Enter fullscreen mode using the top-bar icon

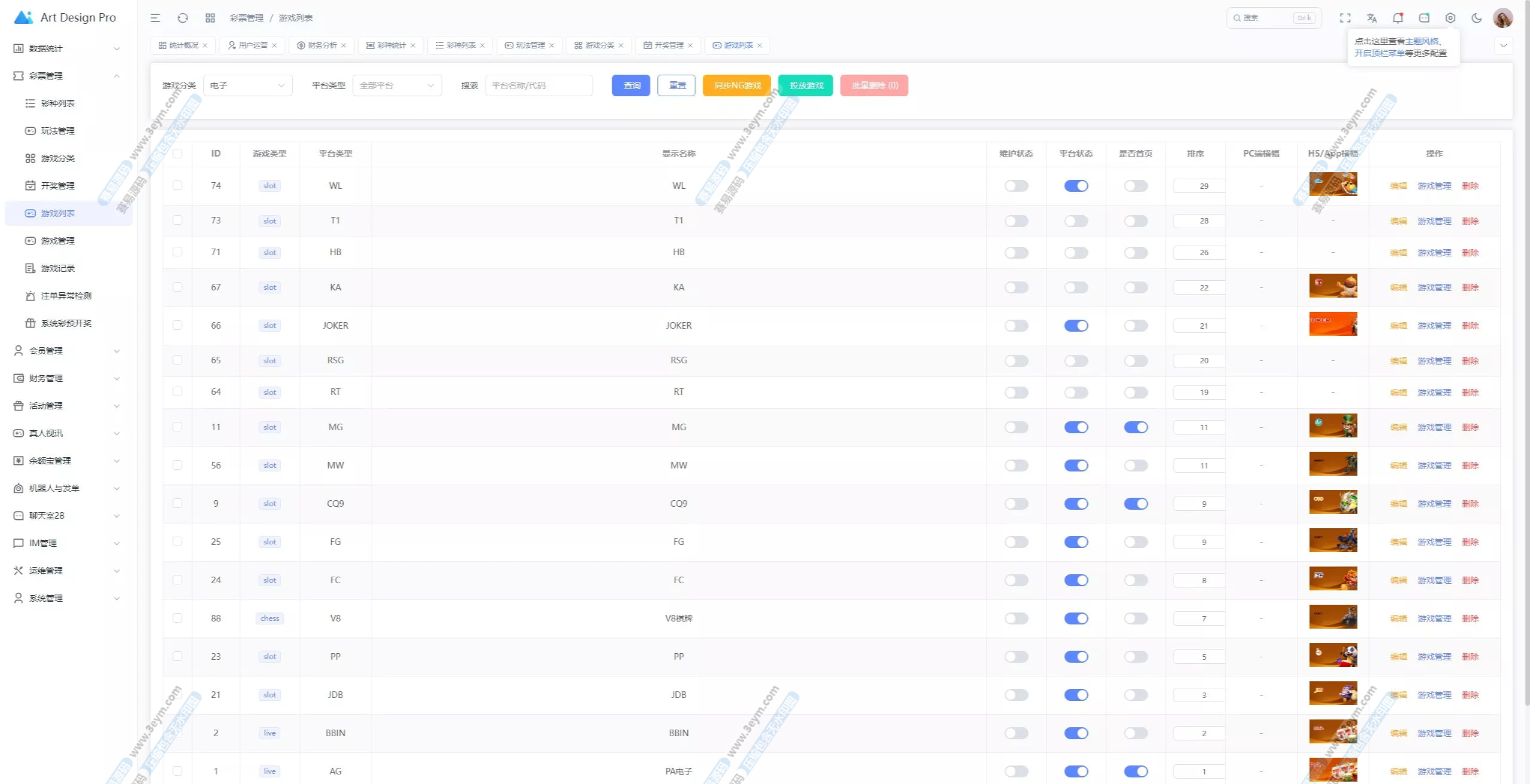(1345, 18)
